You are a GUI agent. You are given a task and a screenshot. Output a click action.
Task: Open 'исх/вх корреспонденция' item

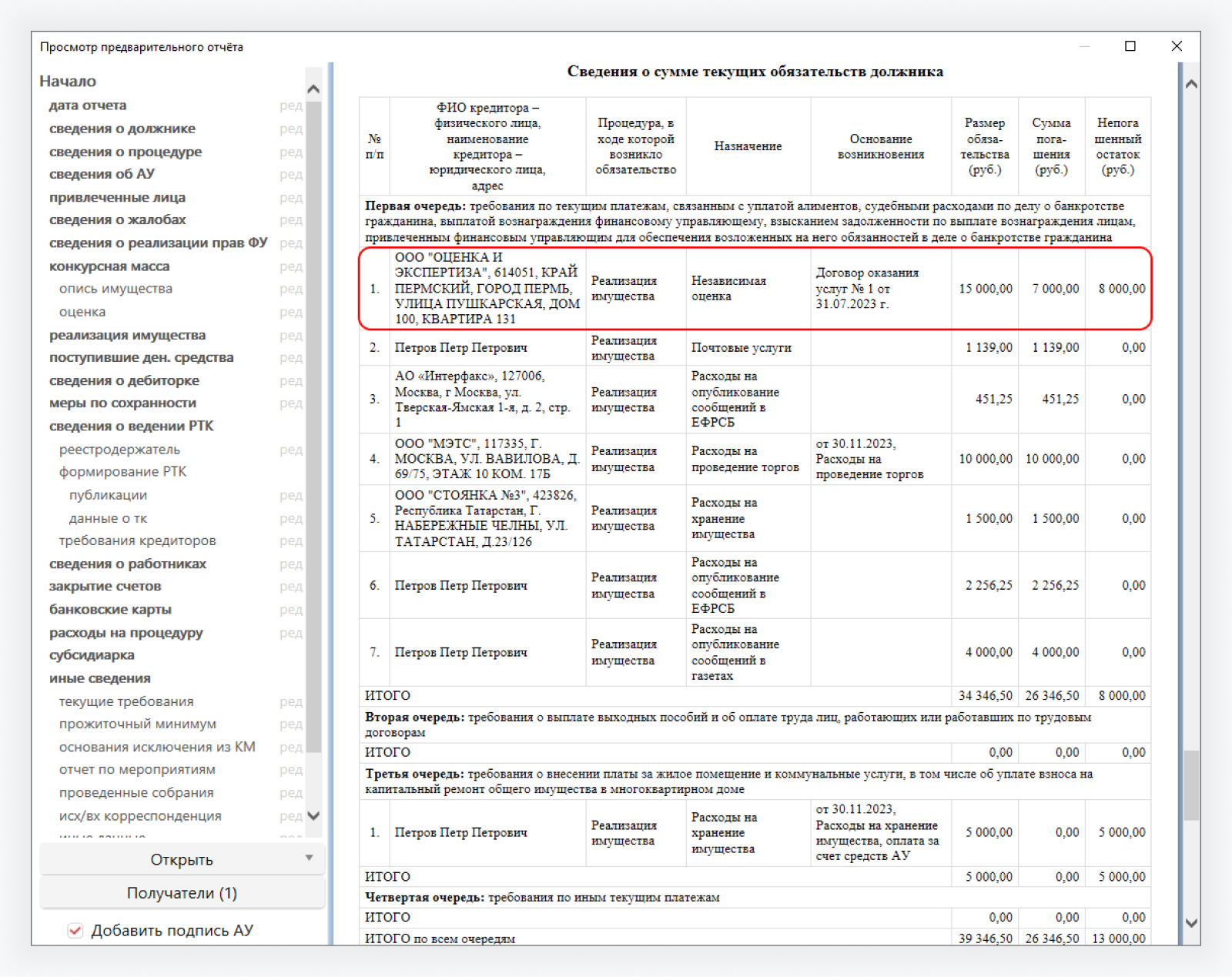(x=140, y=815)
